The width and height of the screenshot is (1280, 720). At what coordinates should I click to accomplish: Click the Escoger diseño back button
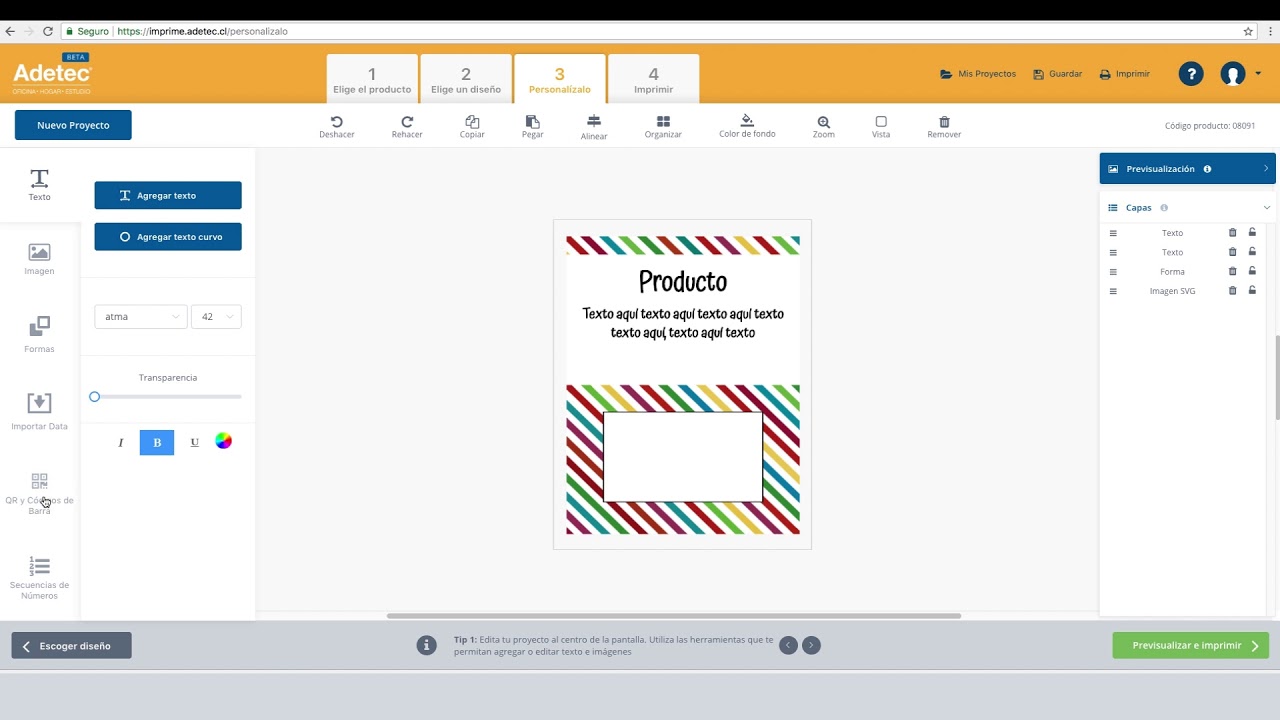point(71,646)
